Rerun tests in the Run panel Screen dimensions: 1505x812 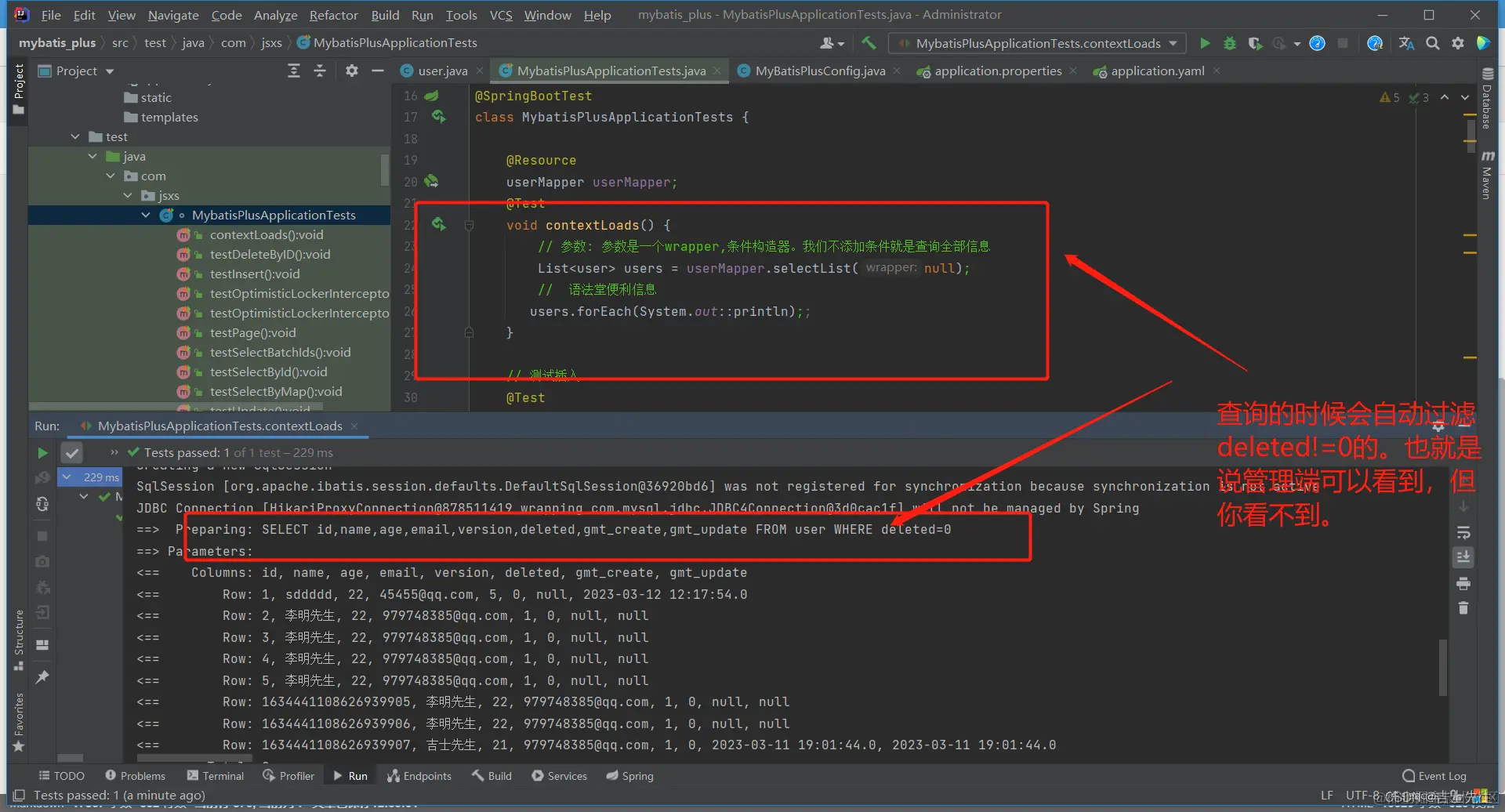point(42,453)
